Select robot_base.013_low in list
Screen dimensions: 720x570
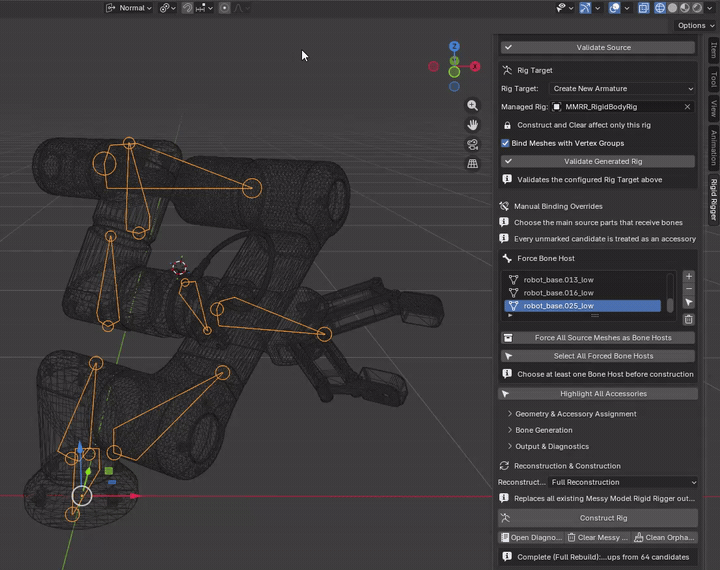[582, 279]
